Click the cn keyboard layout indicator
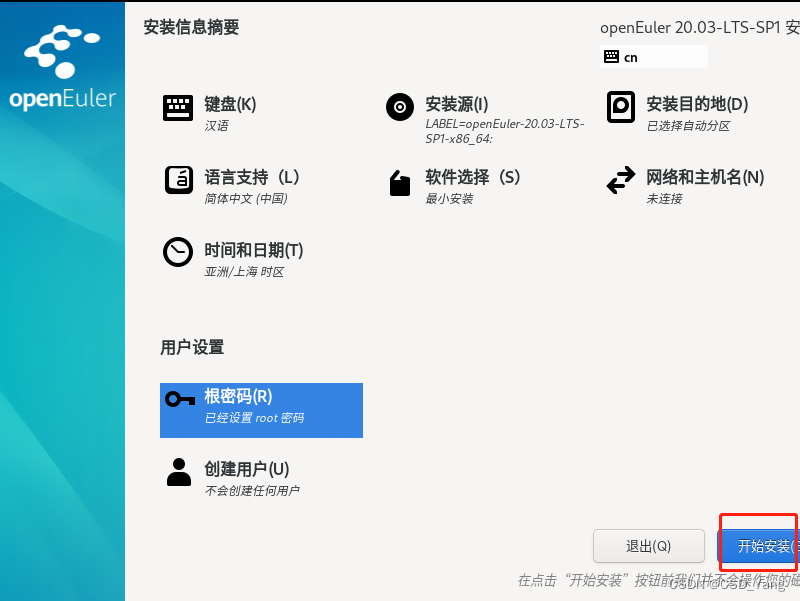 pyautogui.click(x=654, y=57)
